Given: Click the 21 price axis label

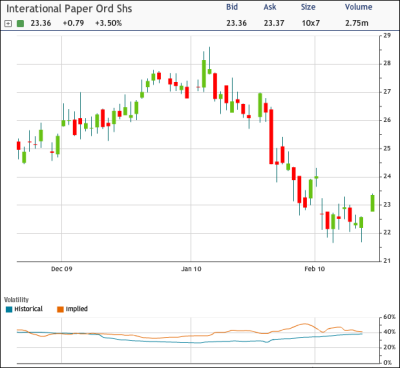Looking at the screenshot, I should 387,261.
